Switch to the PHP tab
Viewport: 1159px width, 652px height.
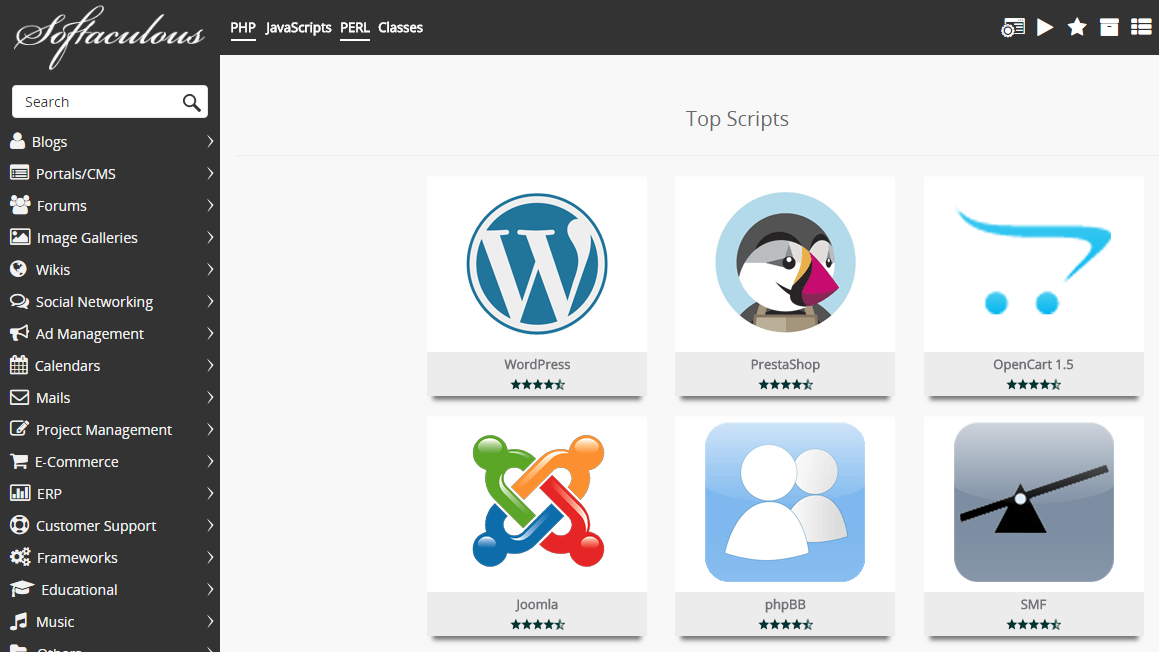242,28
